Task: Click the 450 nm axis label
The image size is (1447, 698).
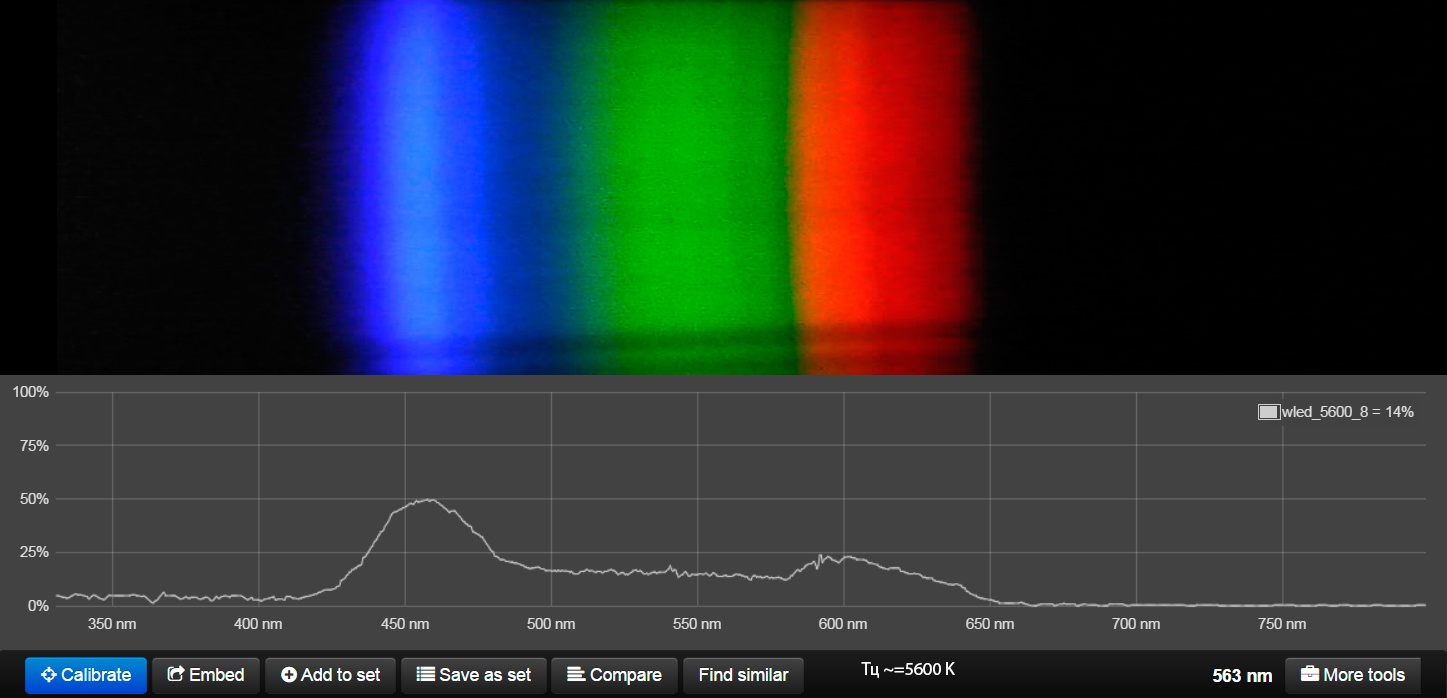Action: click(405, 624)
